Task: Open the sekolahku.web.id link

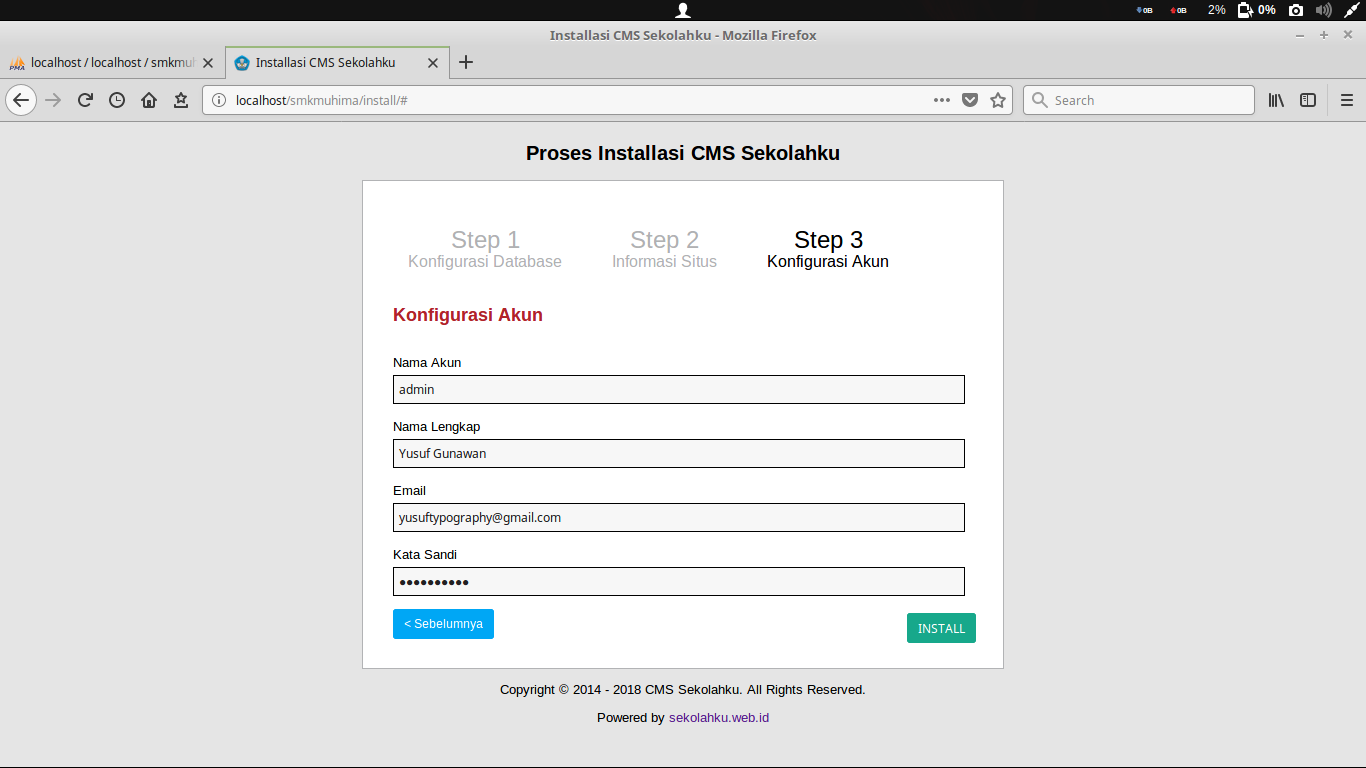Action: point(718,717)
